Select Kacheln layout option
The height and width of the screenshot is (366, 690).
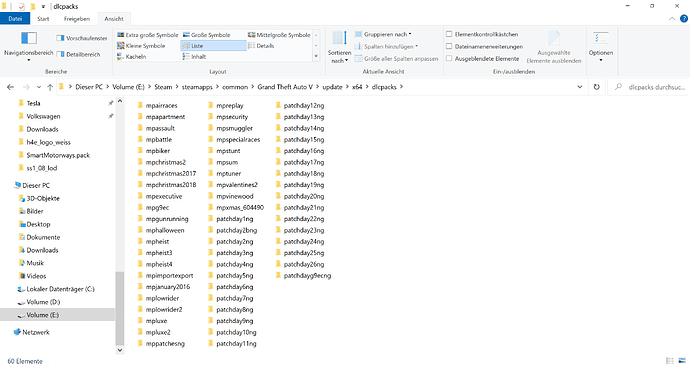pyautogui.click(x=132, y=57)
